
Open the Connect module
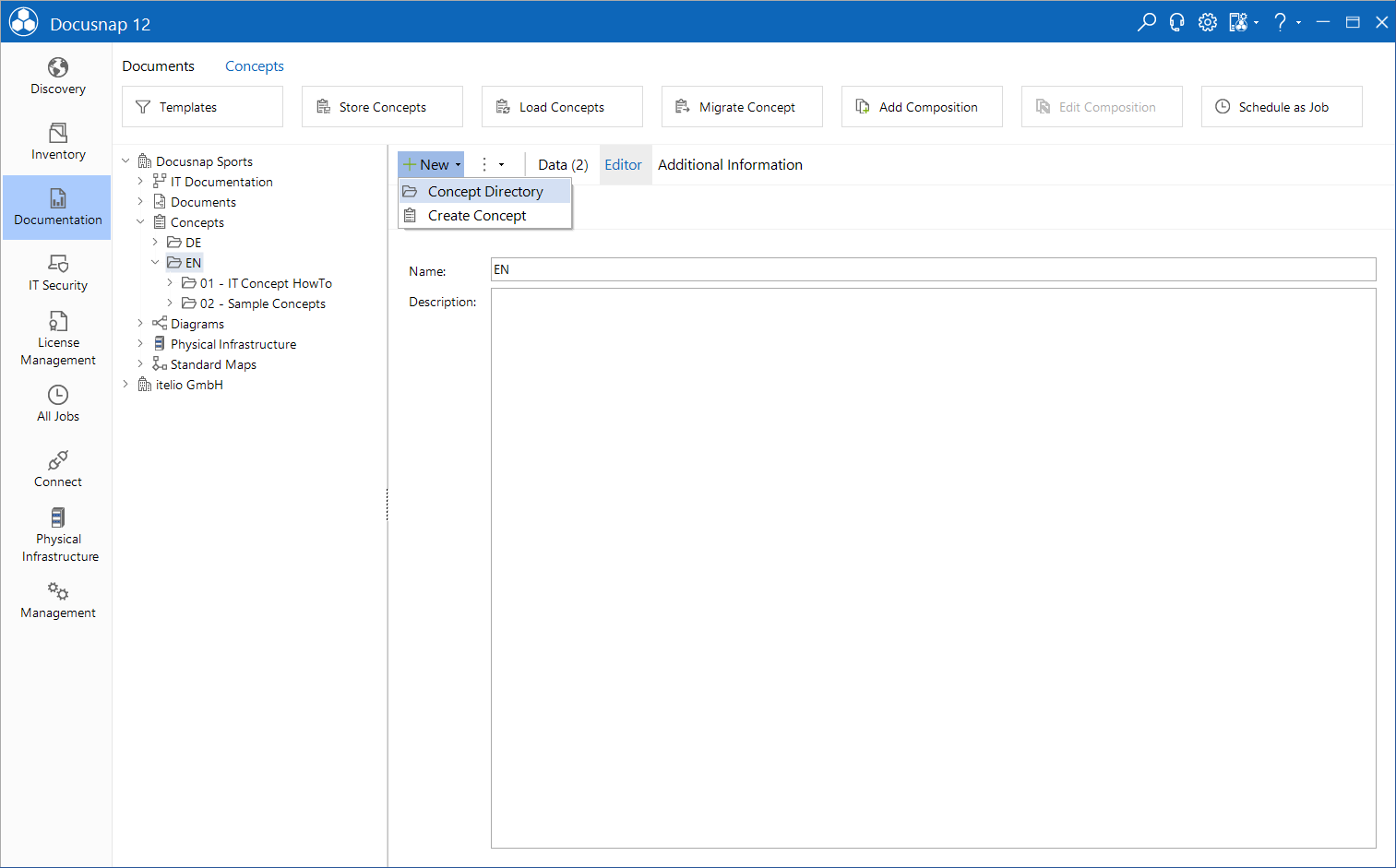point(57,470)
